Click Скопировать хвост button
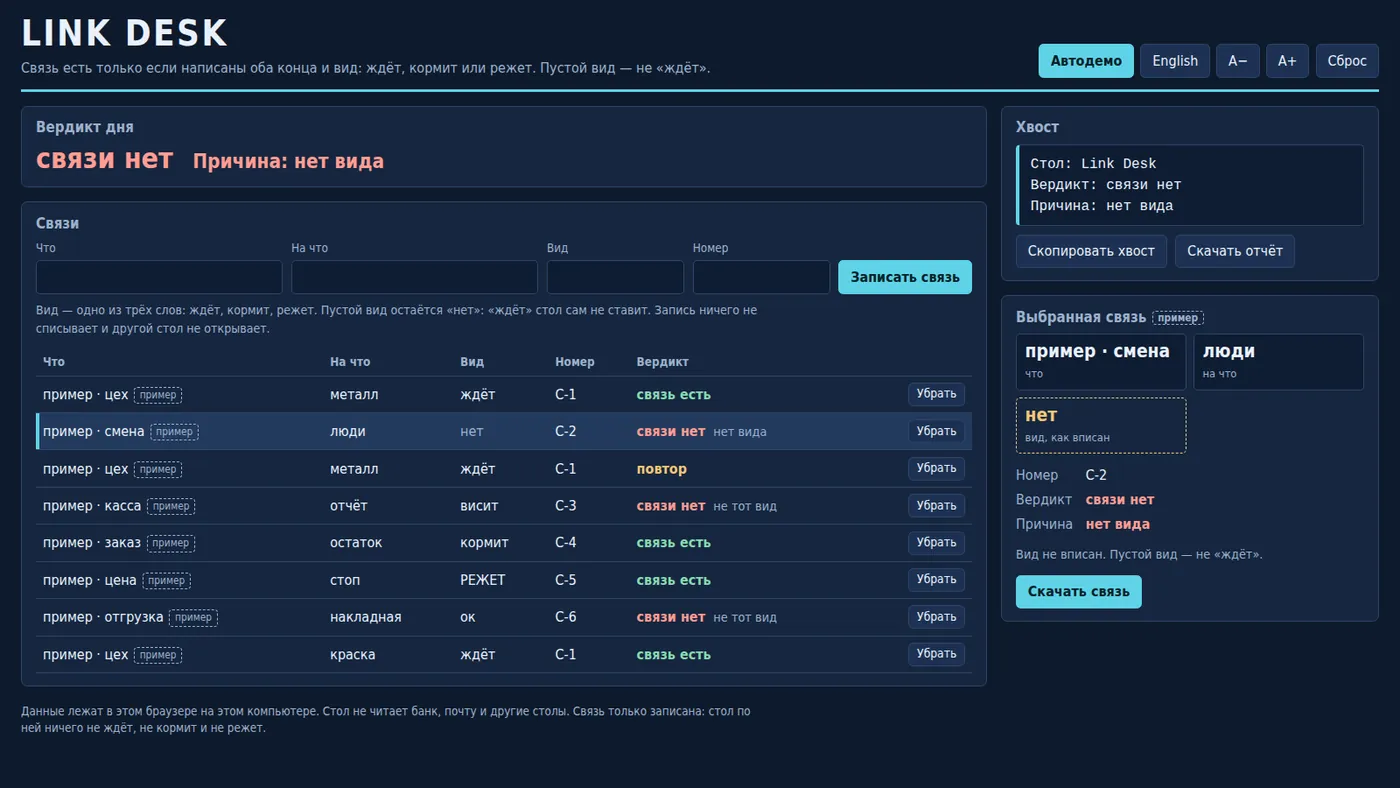The height and width of the screenshot is (788, 1400). [1091, 251]
